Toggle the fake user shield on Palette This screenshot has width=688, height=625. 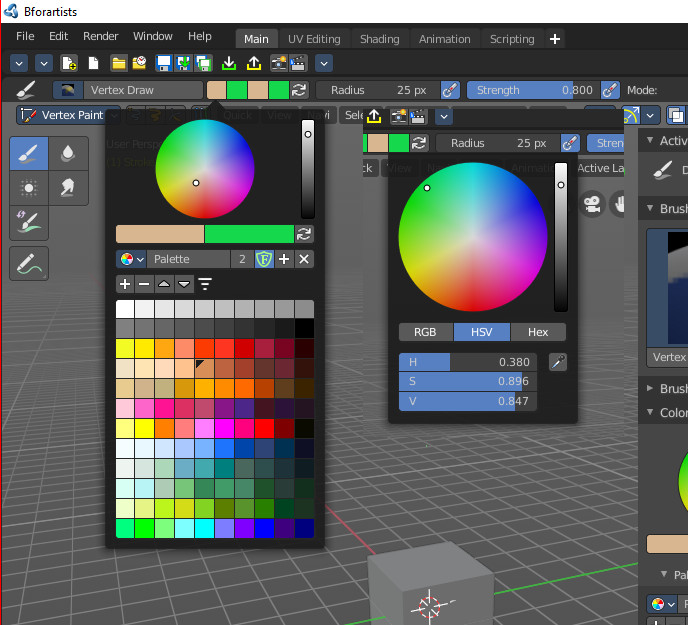pyautogui.click(x=264, y=259)
